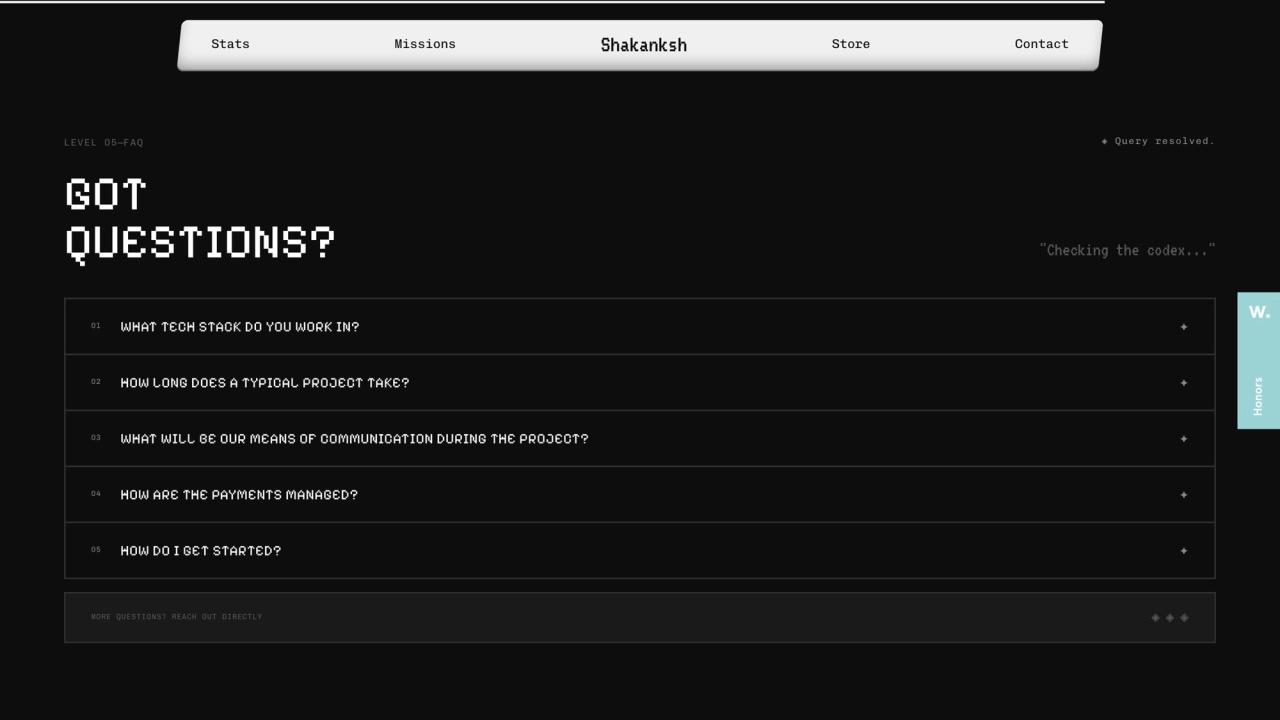The image size is (1280, 720).
Task: Click the 'Checking the codex...' text
Action: coord(1127,250)
